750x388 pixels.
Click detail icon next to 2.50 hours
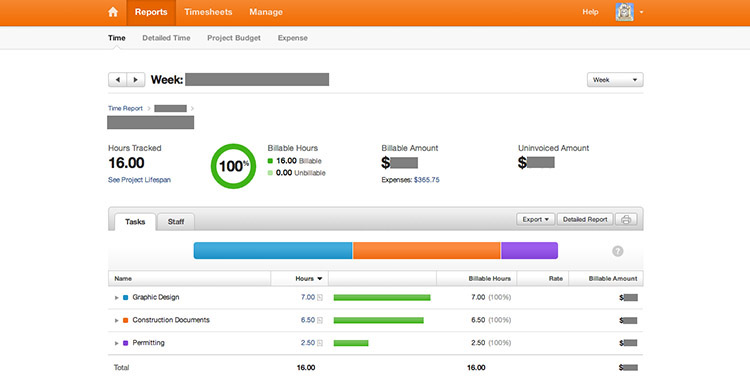[320, 344]
